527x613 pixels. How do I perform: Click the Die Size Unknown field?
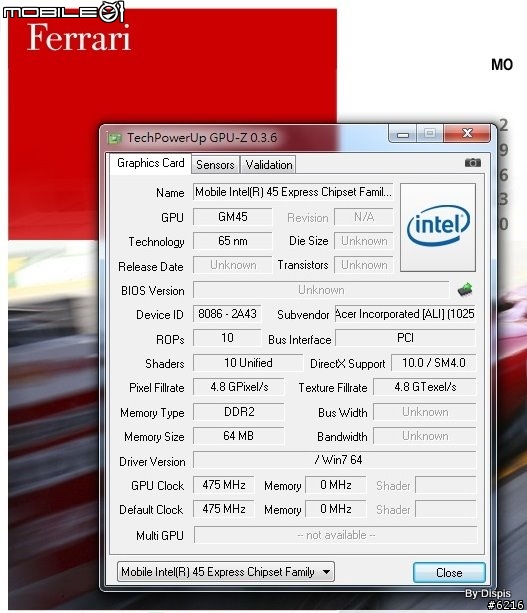(x=364, y=241)
